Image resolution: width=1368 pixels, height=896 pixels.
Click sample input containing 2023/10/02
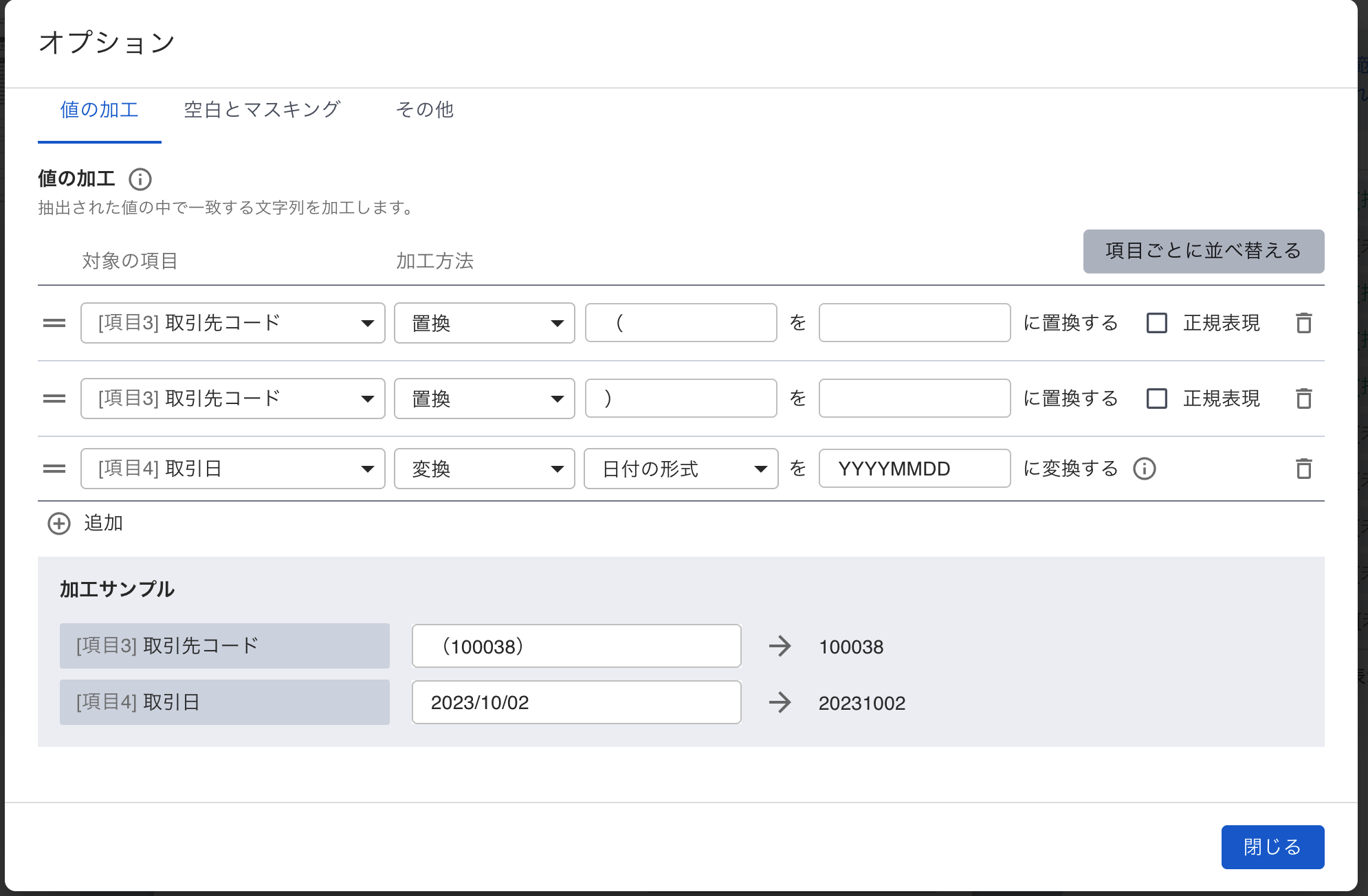[576, 702]
